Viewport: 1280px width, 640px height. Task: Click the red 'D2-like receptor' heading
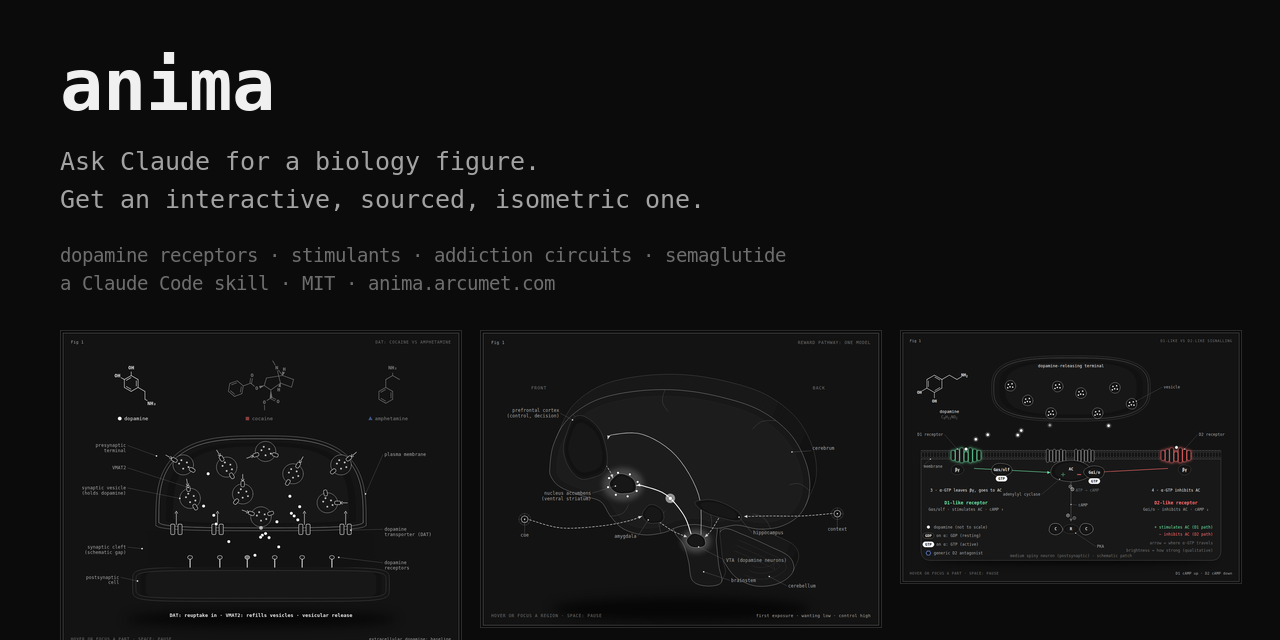pyautogui.click(x=1176, y=503)
